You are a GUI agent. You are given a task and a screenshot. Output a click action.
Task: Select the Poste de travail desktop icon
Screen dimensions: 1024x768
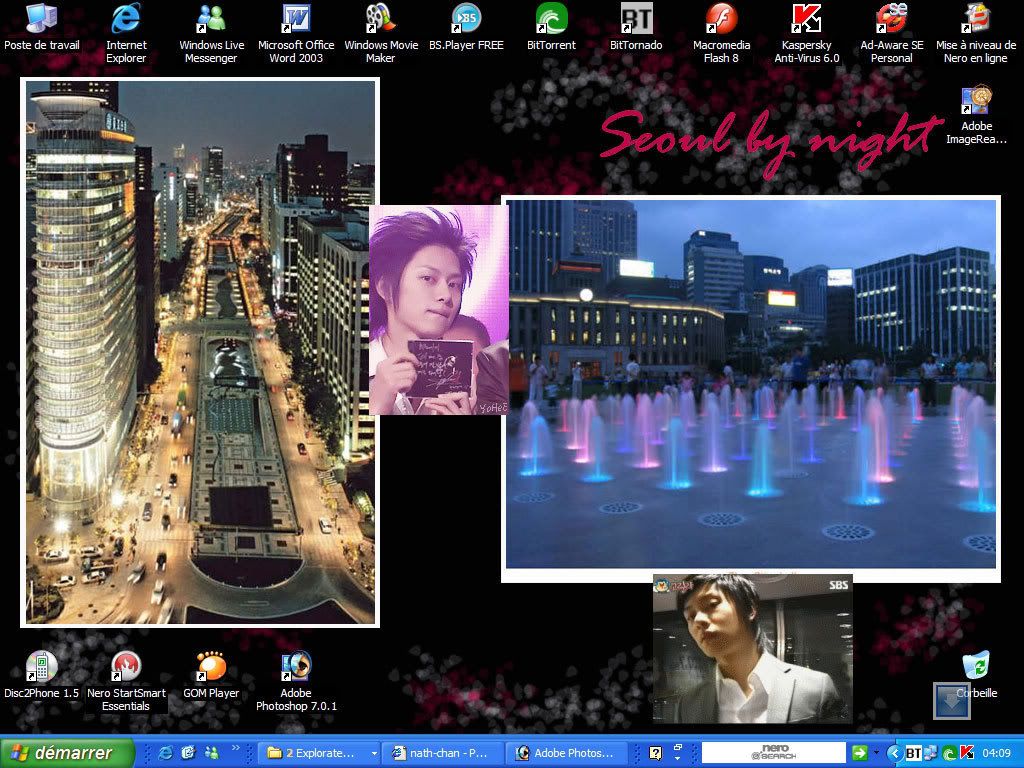(x=41, y=27)
